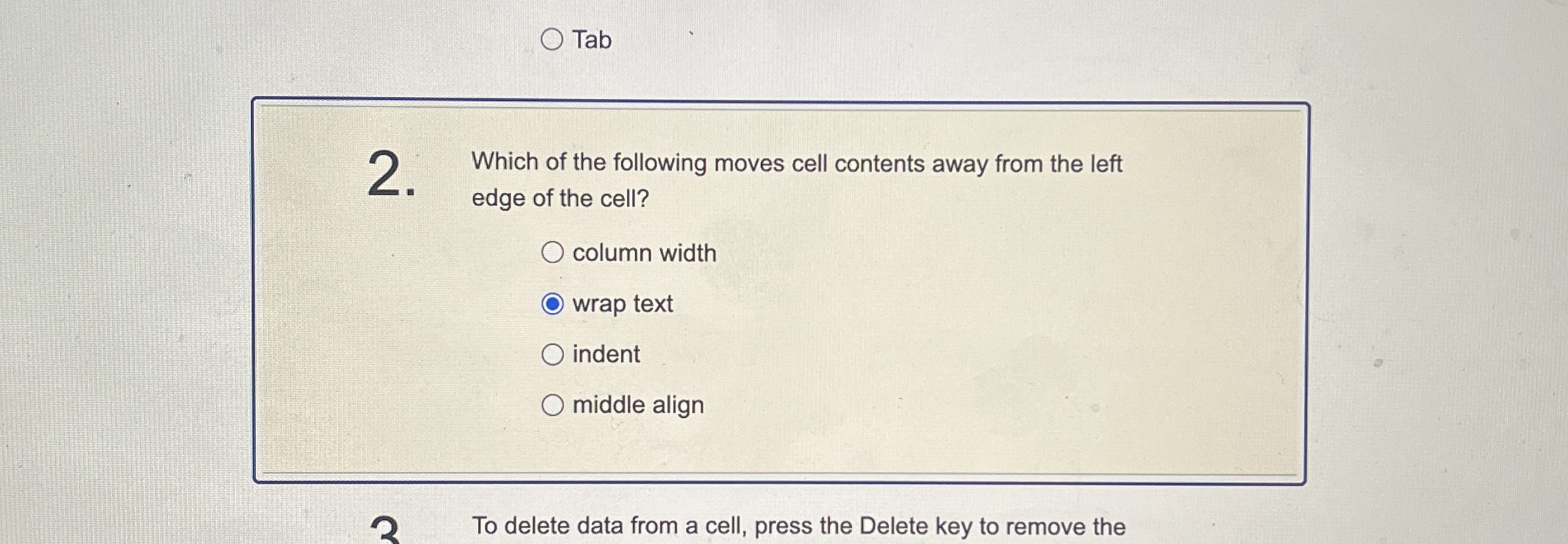1568x544 pixels.
Task: Click the wrap text label
Action: click(x=621, y=304)
